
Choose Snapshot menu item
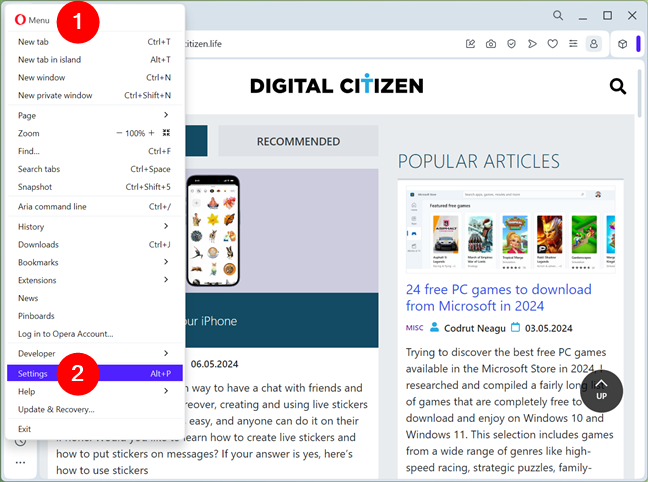click(95, 186)
